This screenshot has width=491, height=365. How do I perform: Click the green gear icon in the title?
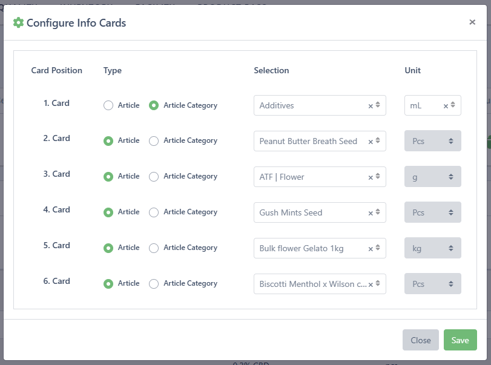pos(18,23)
